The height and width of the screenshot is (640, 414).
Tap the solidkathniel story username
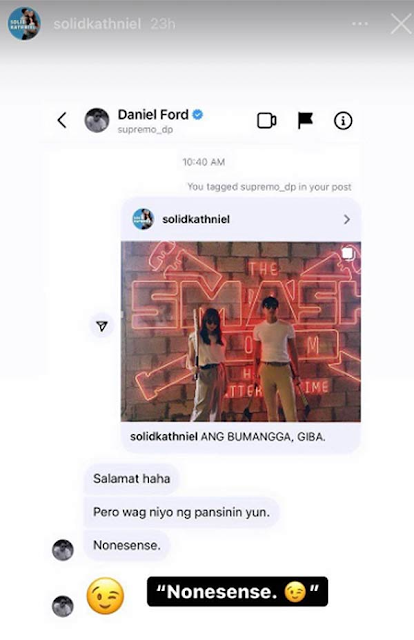(x=97, y=24)
